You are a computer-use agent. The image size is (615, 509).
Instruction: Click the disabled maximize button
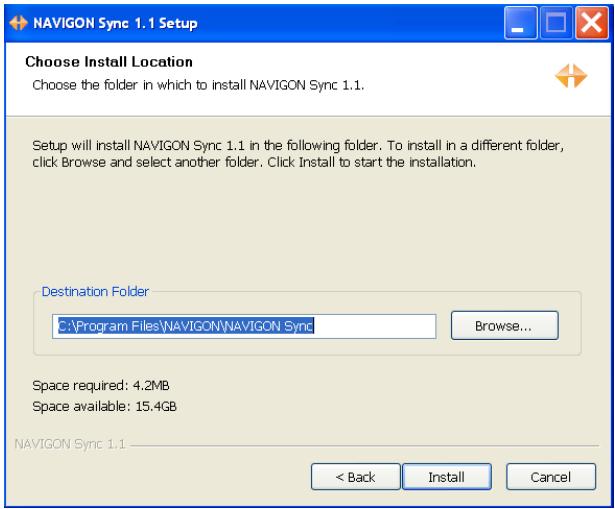(x=556, y=23)
